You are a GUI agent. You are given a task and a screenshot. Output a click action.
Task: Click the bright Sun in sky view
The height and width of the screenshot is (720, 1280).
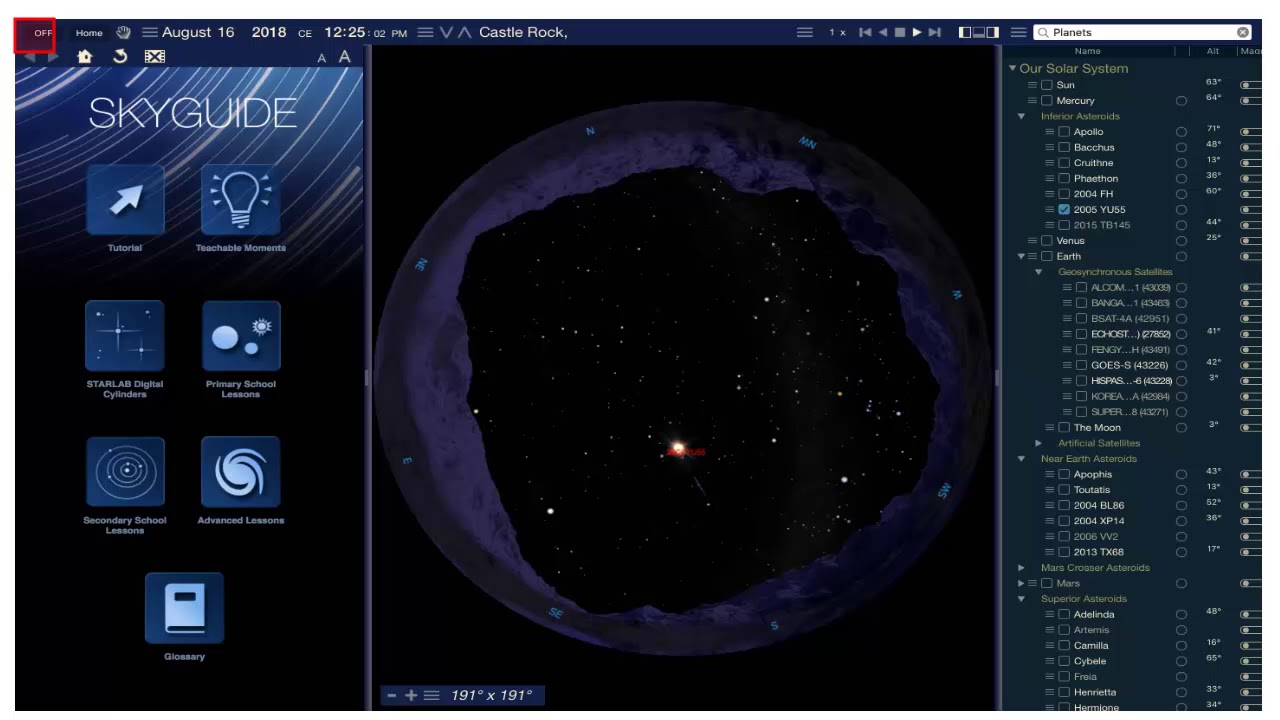679,447
